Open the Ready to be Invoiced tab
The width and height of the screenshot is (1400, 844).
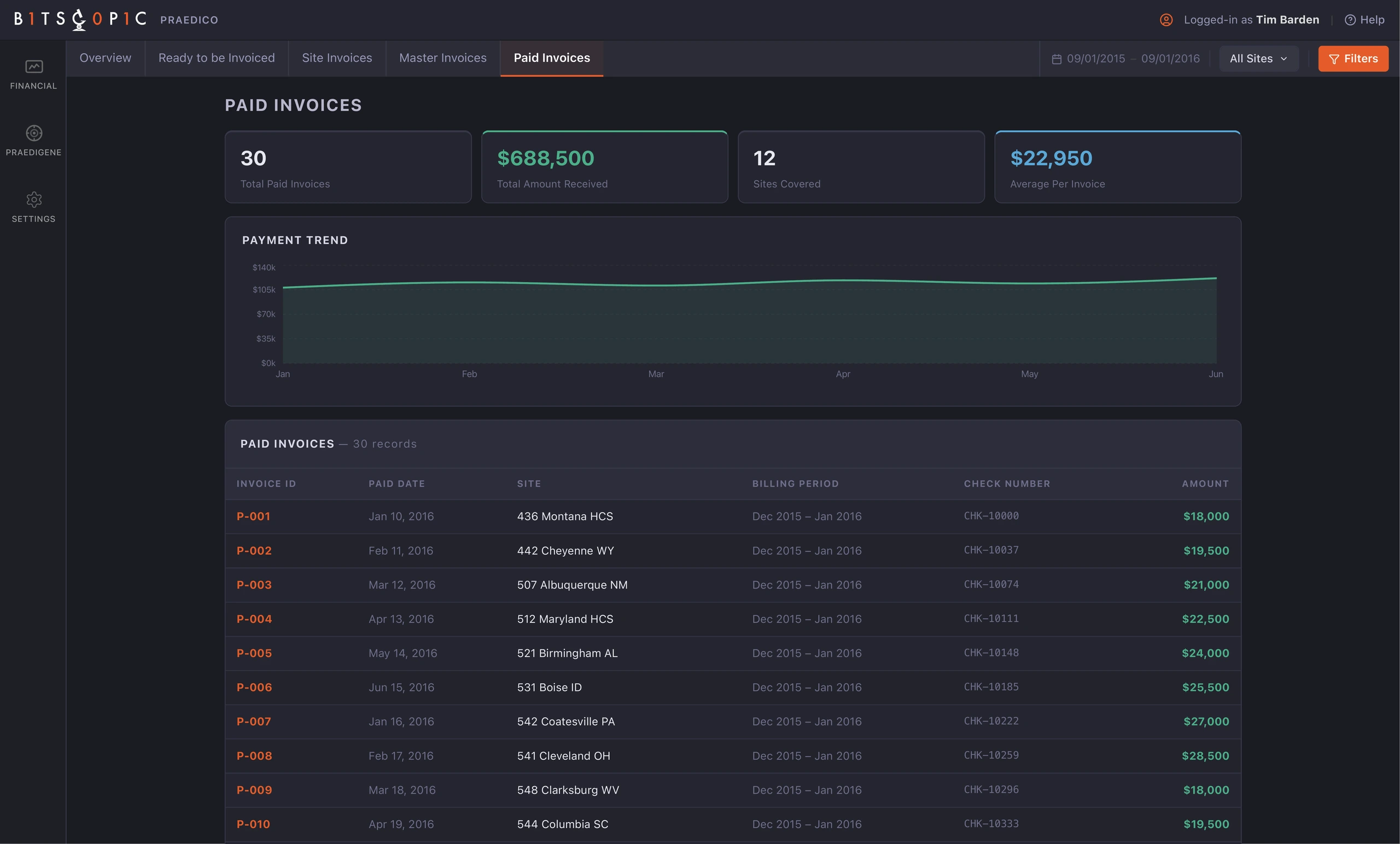point(217,58)
